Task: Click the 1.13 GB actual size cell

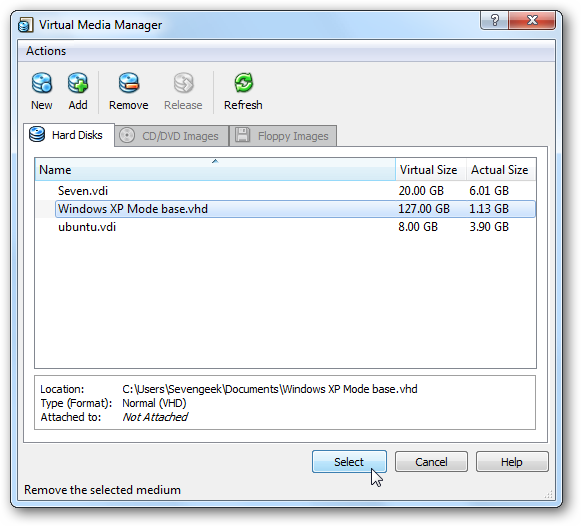Action: pos(489,209)
